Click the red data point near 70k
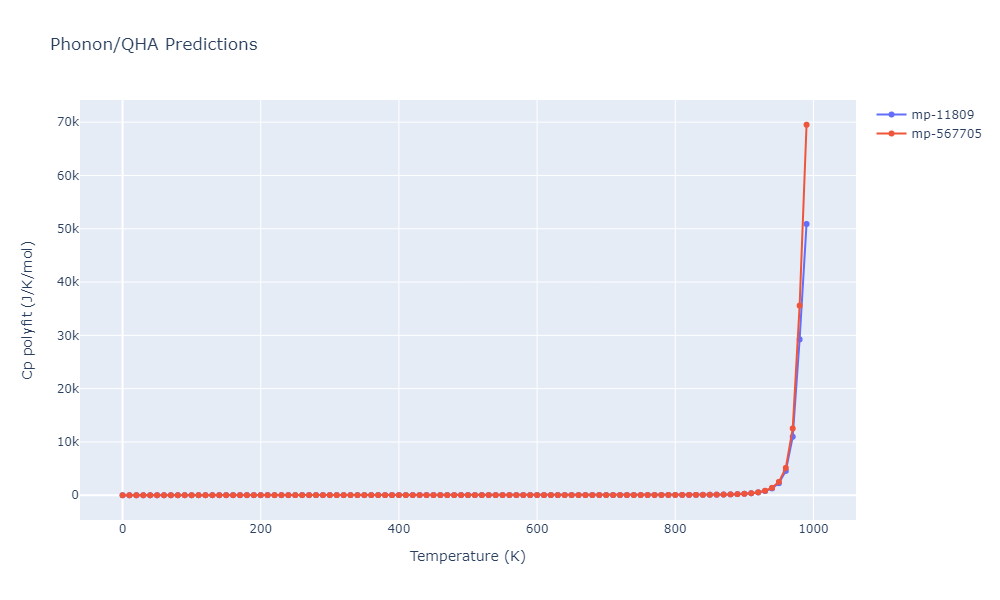1000x600 pixels. [807, 125]
